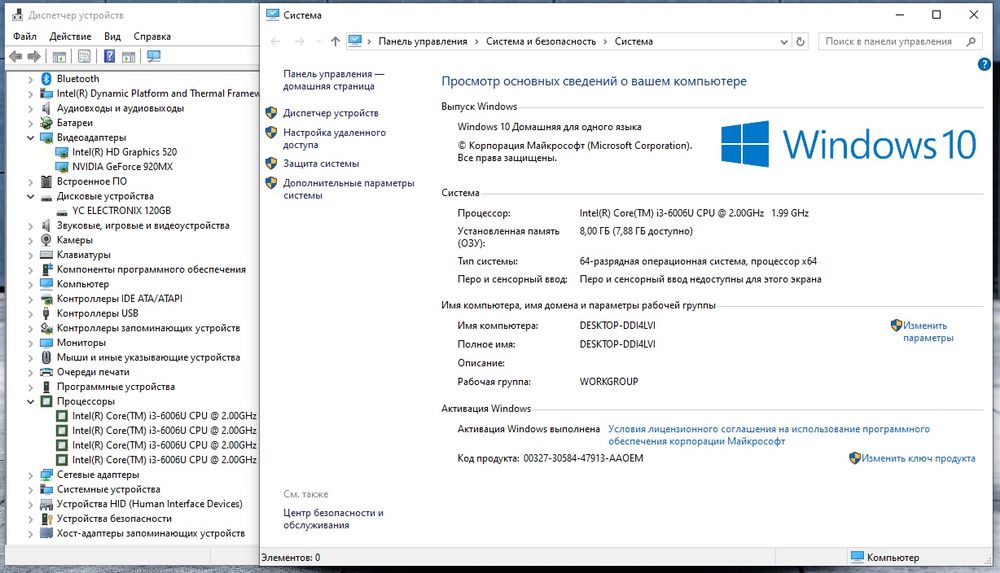This screenshot has width=1000, height=573.
Task: Select Компоненты программного обеспечения row
Action: [151, 269]
